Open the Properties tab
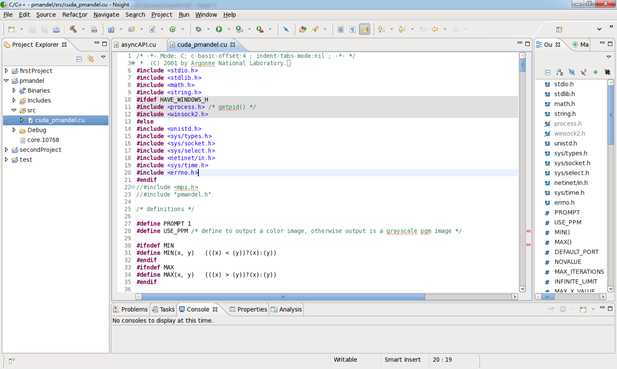The image size is (617, 369). [x=248, y=309]
